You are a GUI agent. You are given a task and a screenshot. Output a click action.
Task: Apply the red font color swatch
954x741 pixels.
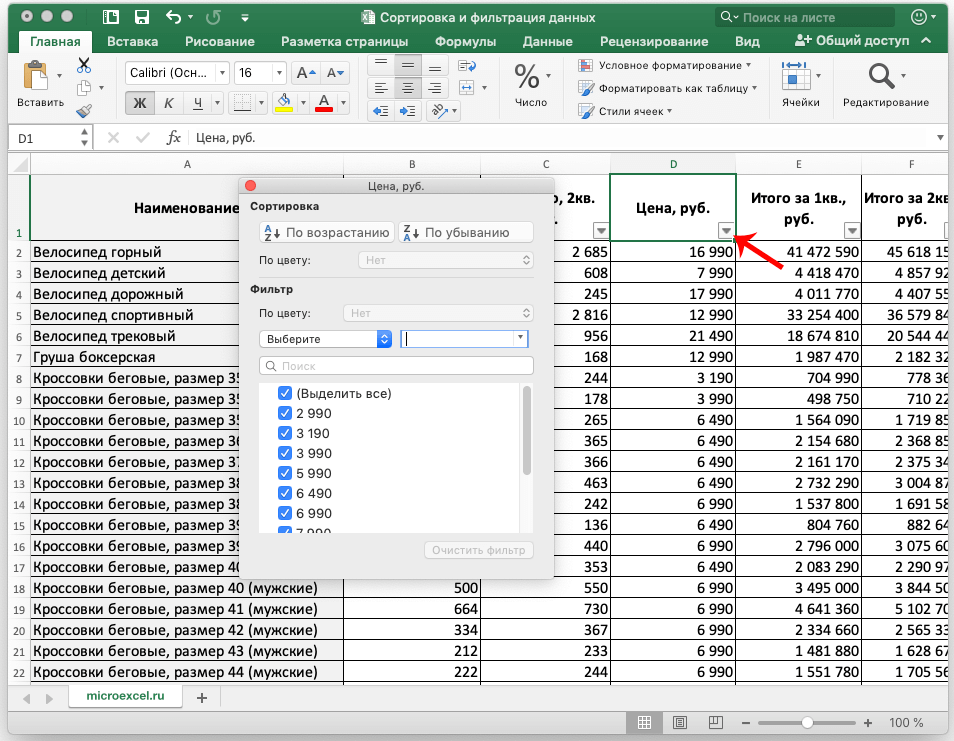click(324, 103)
